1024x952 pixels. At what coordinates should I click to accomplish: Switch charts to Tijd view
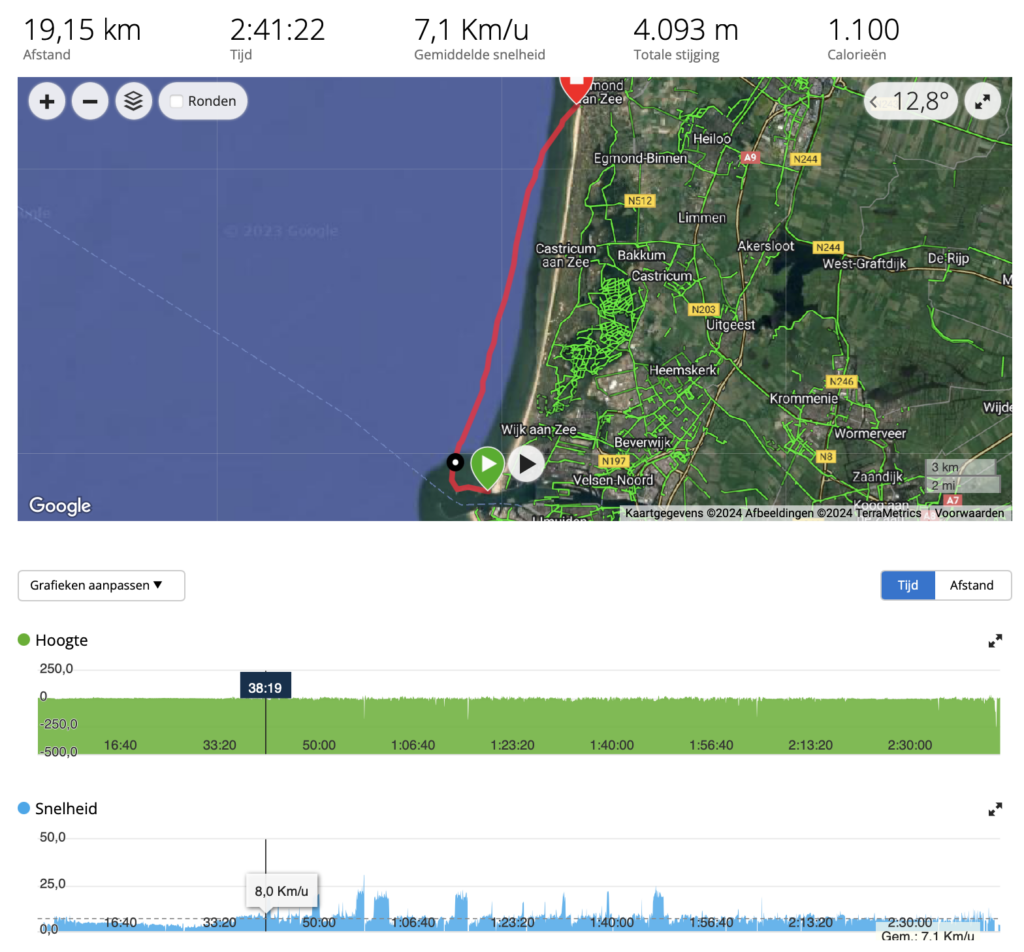[908, 585]
